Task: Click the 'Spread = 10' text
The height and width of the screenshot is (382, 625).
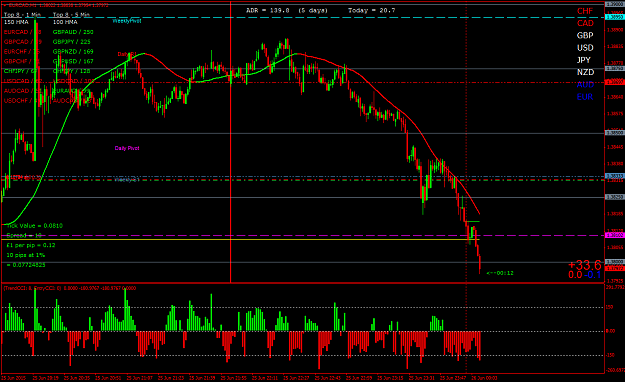Action: 24,236
